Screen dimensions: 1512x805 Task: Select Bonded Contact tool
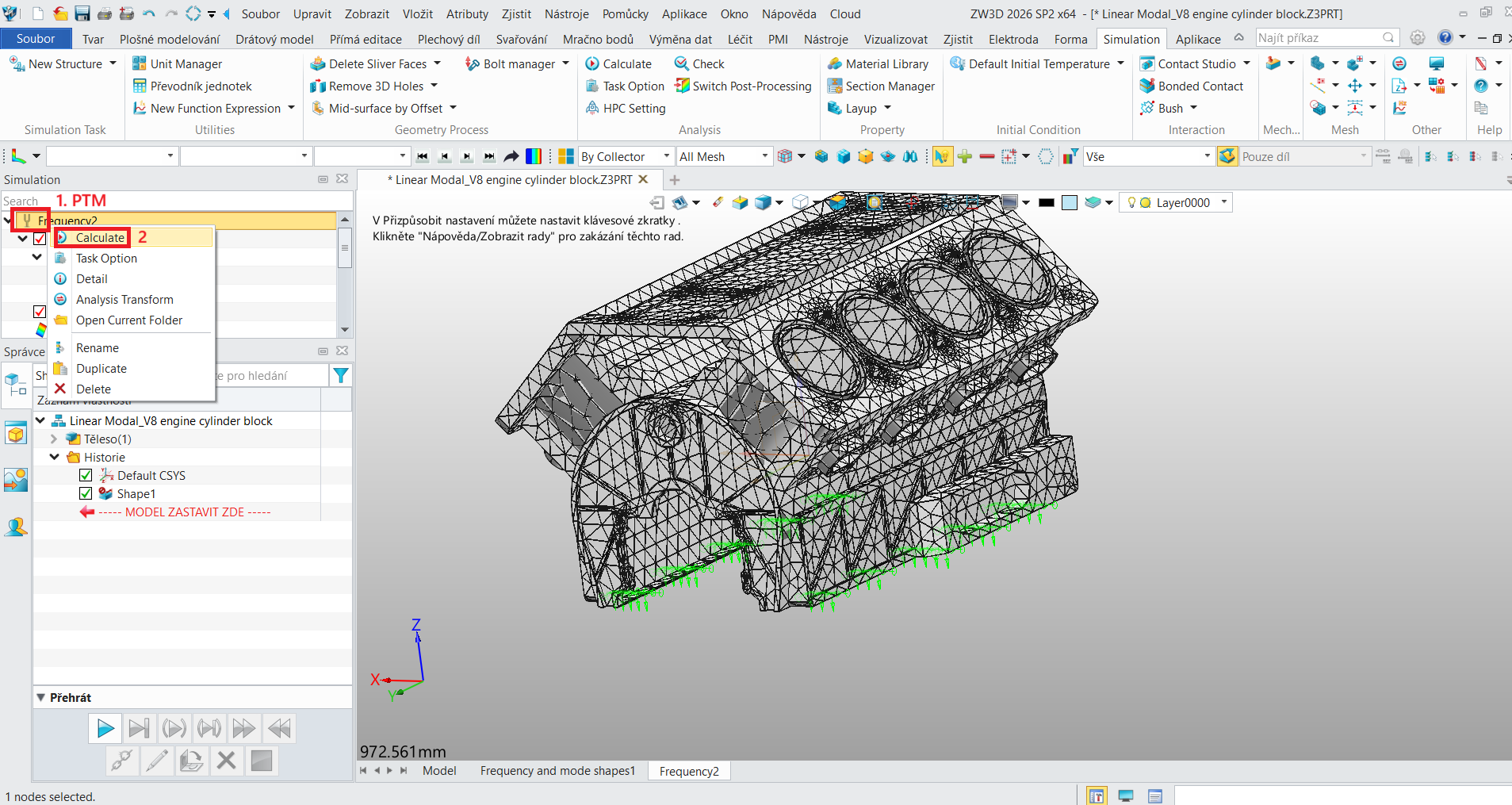[1192, 86]
